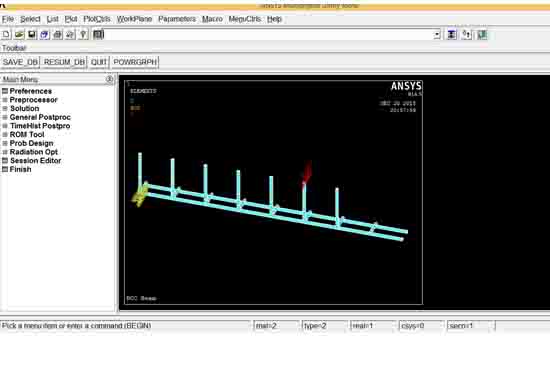Open the WorkPlane menu

point(134,19)
